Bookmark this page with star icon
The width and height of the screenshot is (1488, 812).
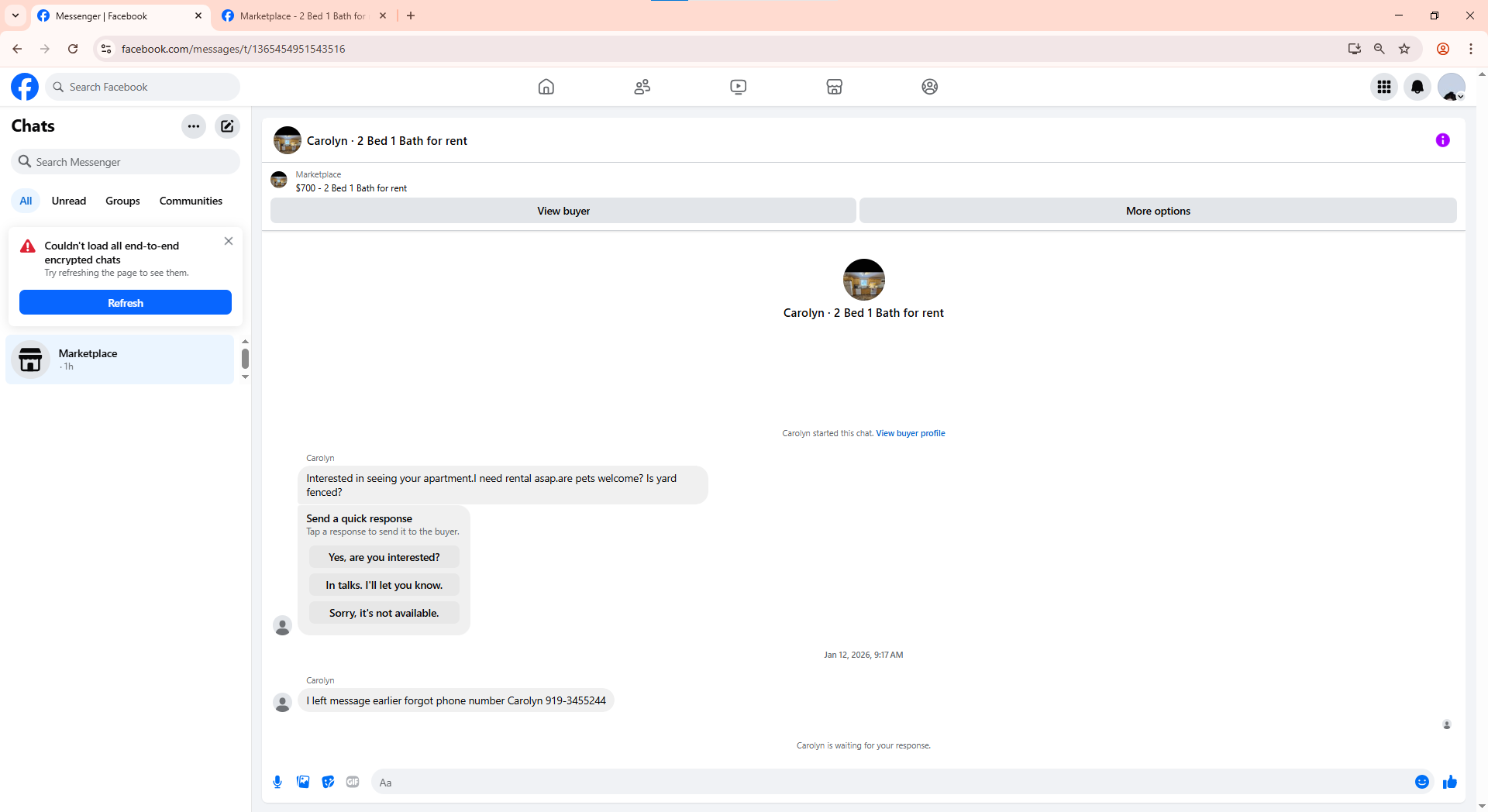[x=1404, y=49]
